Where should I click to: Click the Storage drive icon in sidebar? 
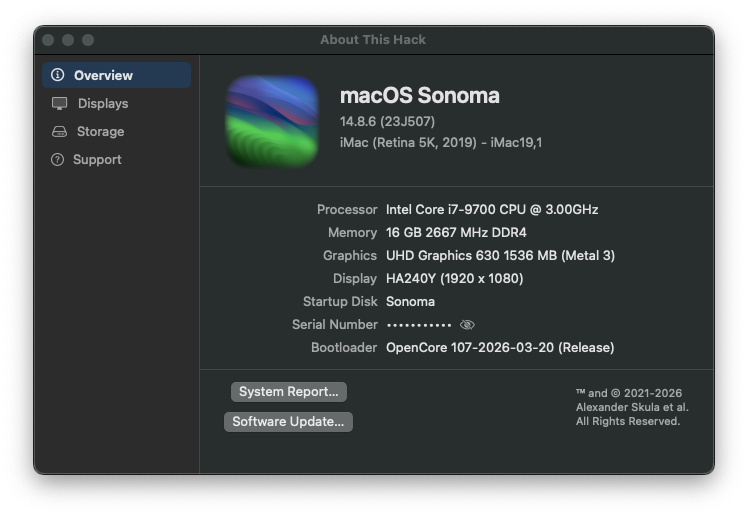point(59,131)
